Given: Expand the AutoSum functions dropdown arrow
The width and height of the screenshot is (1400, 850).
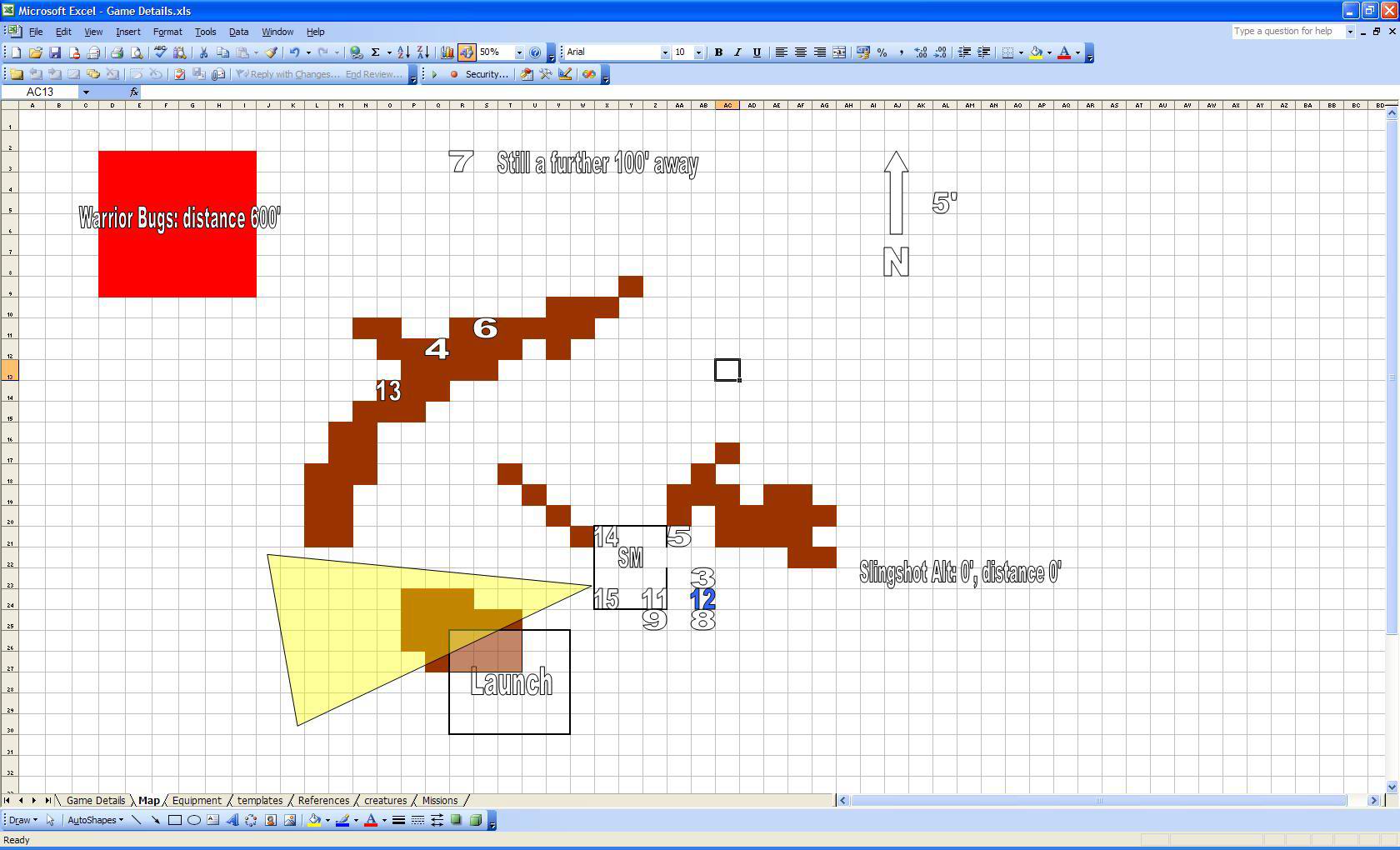Looking at the screenshot, I should [x=388, y=52].
